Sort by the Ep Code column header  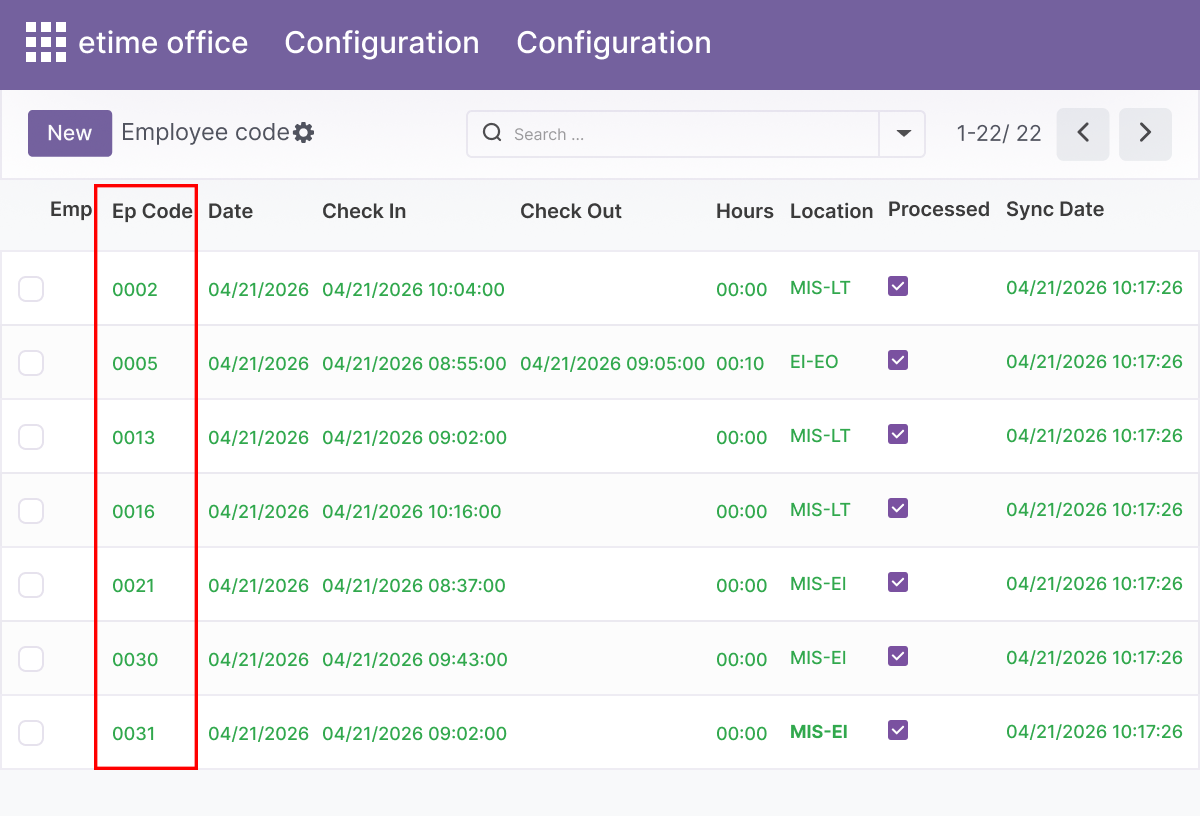[152, 211]
